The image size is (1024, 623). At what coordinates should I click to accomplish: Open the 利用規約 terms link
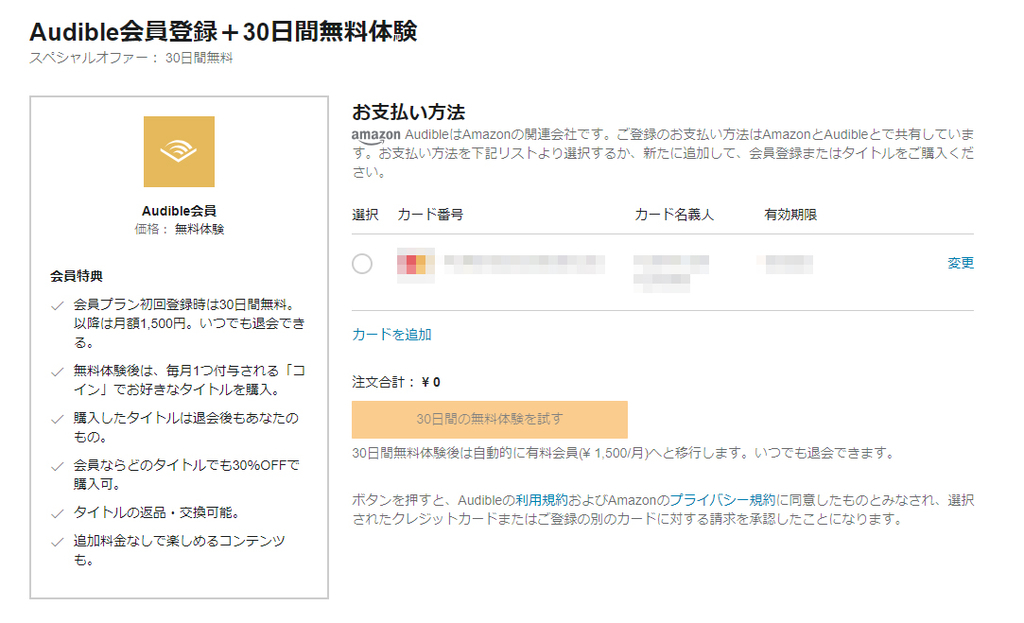tap(542, 500)
